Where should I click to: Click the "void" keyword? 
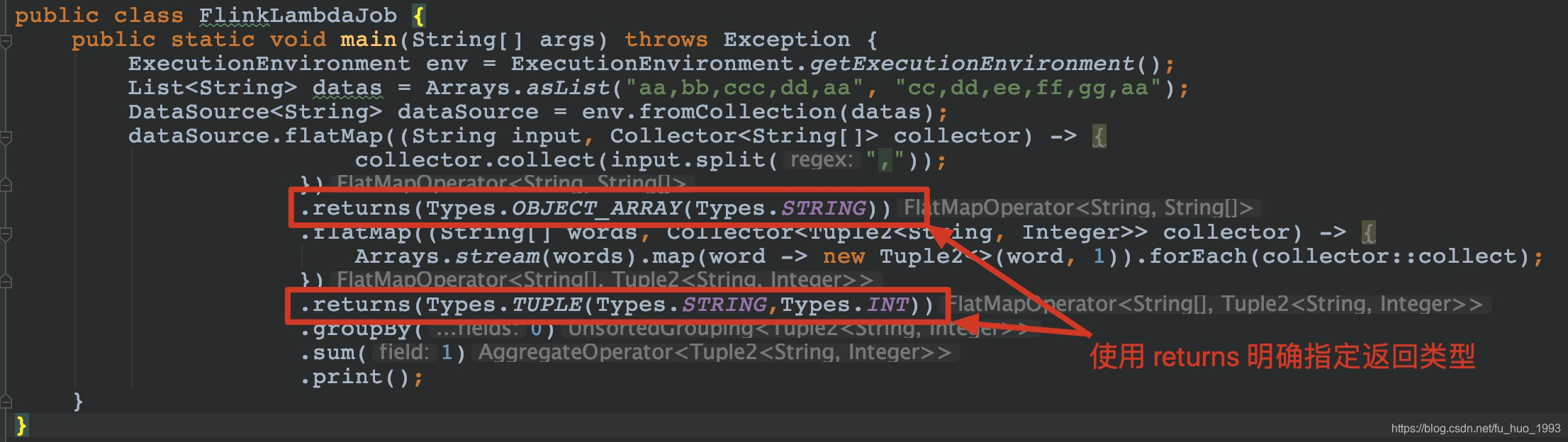point(298,40)
